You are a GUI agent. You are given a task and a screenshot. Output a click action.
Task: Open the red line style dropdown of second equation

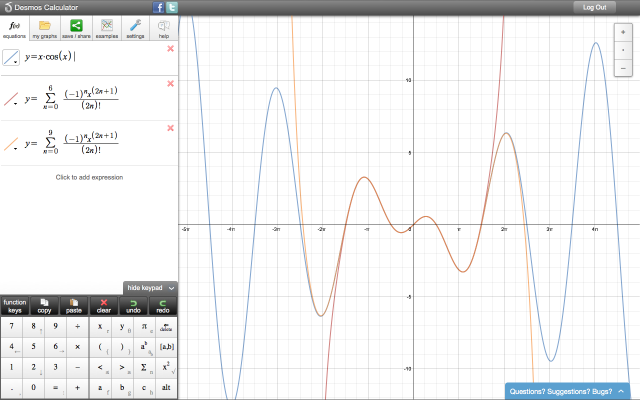point(12,99)
